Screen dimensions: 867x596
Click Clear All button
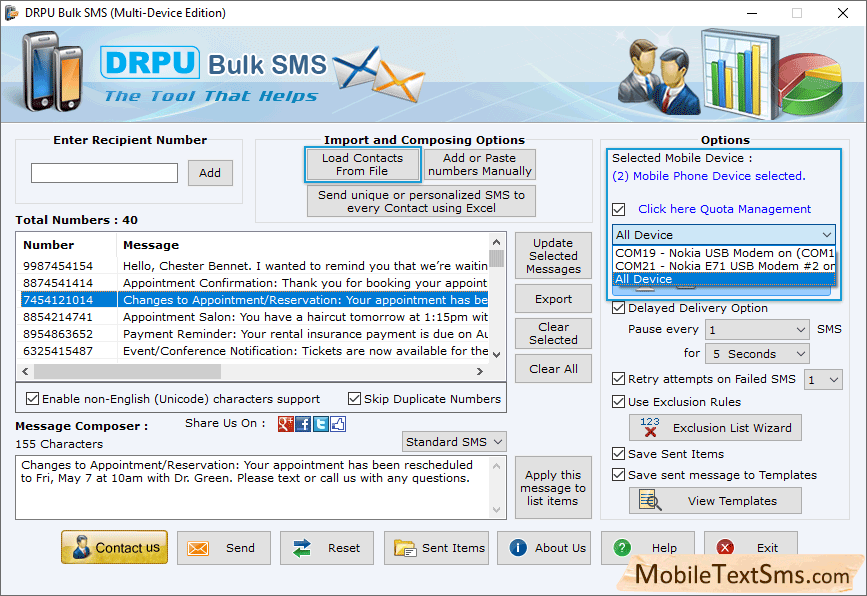[x=553, y=369]
